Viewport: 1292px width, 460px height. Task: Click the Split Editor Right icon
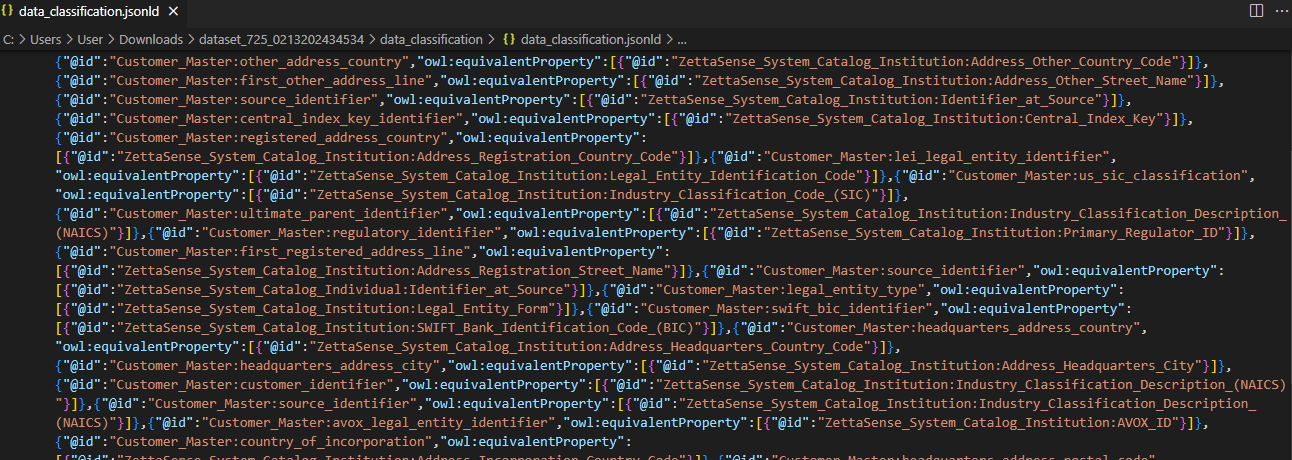point(1255,11)
